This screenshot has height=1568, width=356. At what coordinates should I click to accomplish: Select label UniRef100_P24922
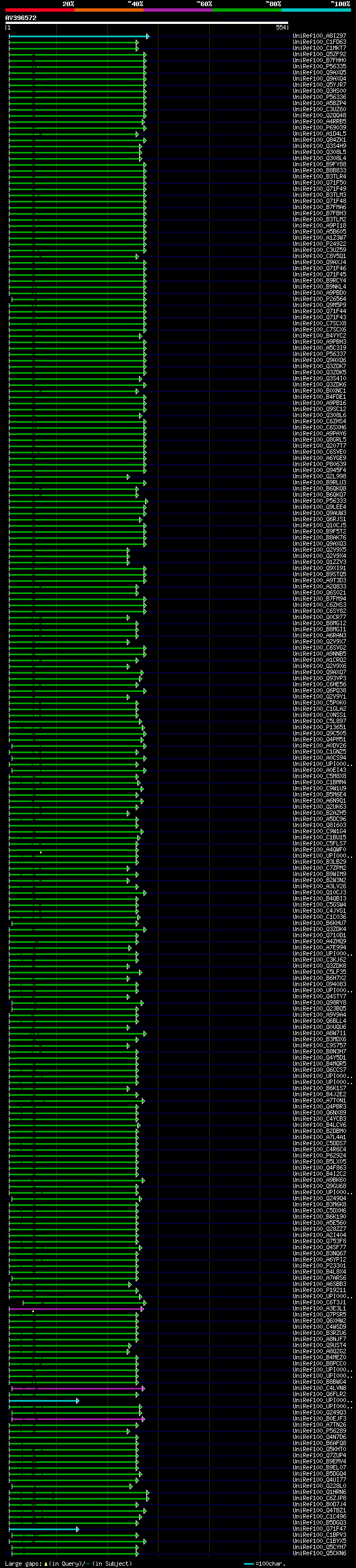tap(319, 244)
